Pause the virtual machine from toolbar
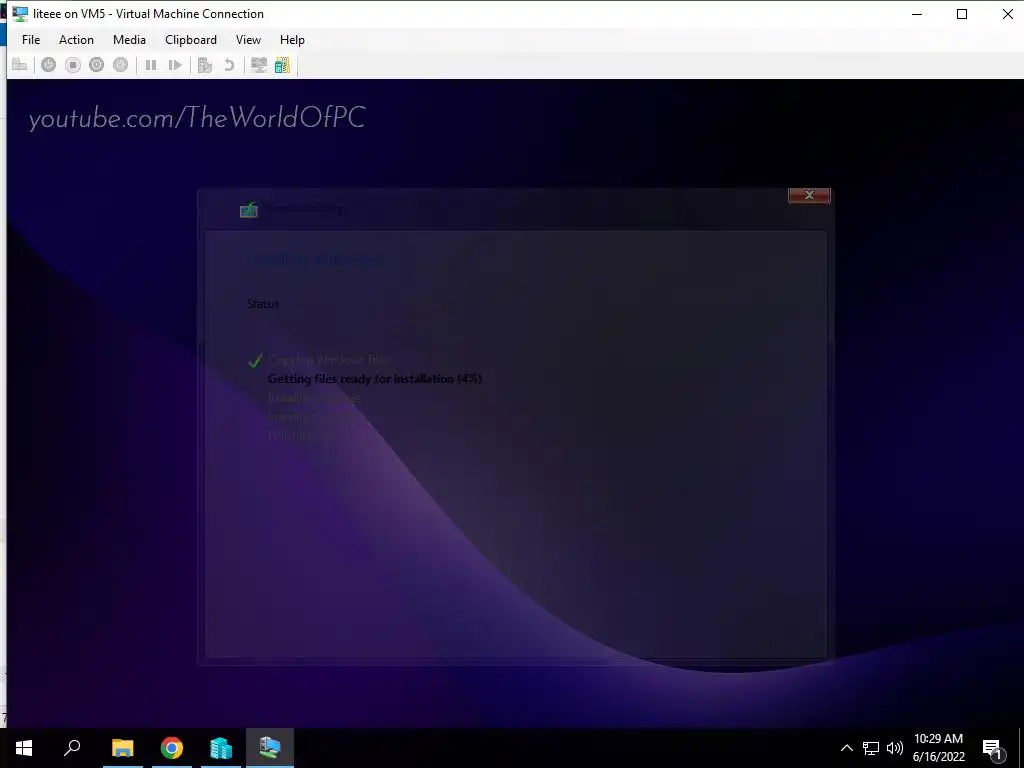 pyautogui.click(x=151, y=65)
